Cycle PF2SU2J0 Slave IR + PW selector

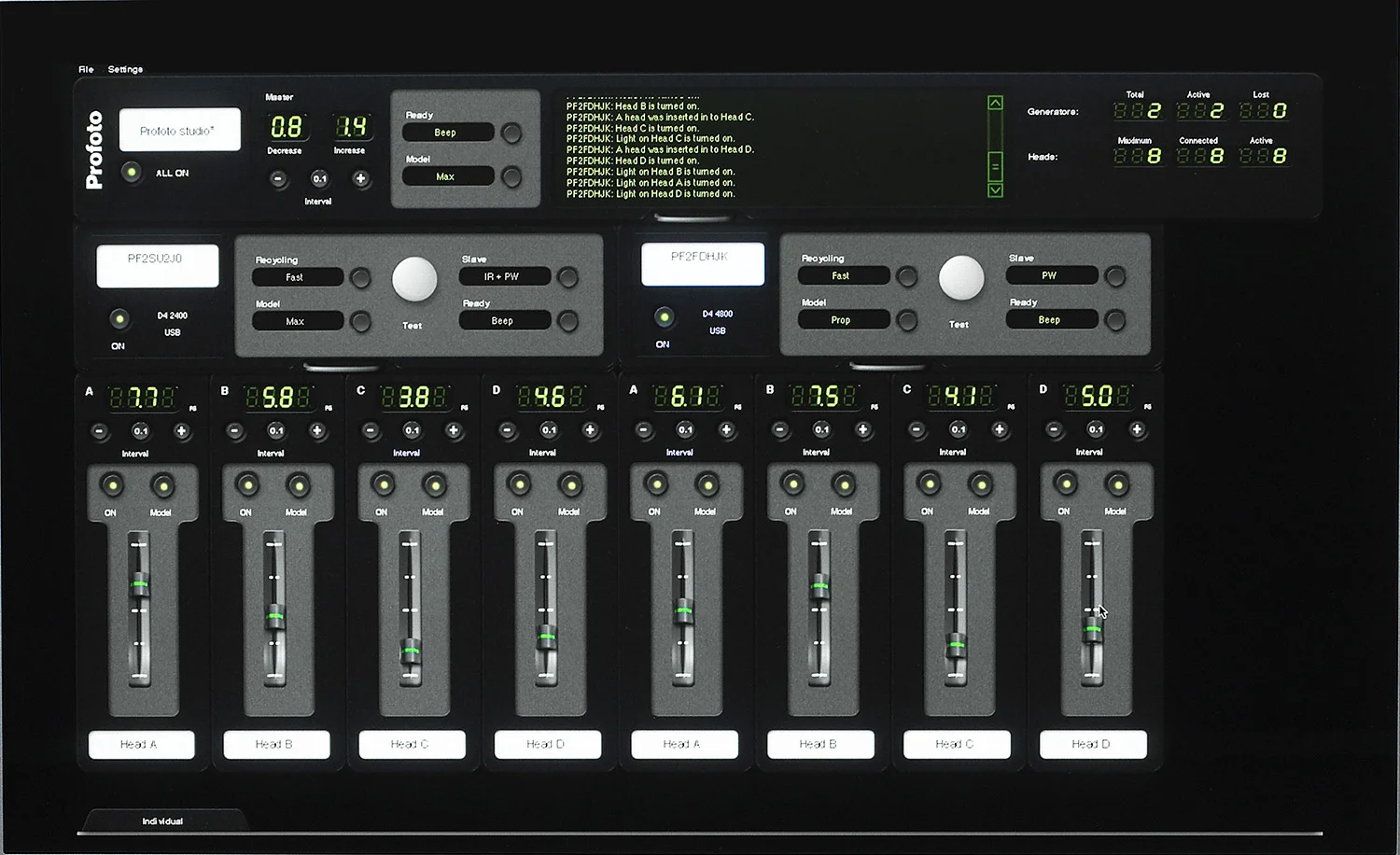click(567, 276)
